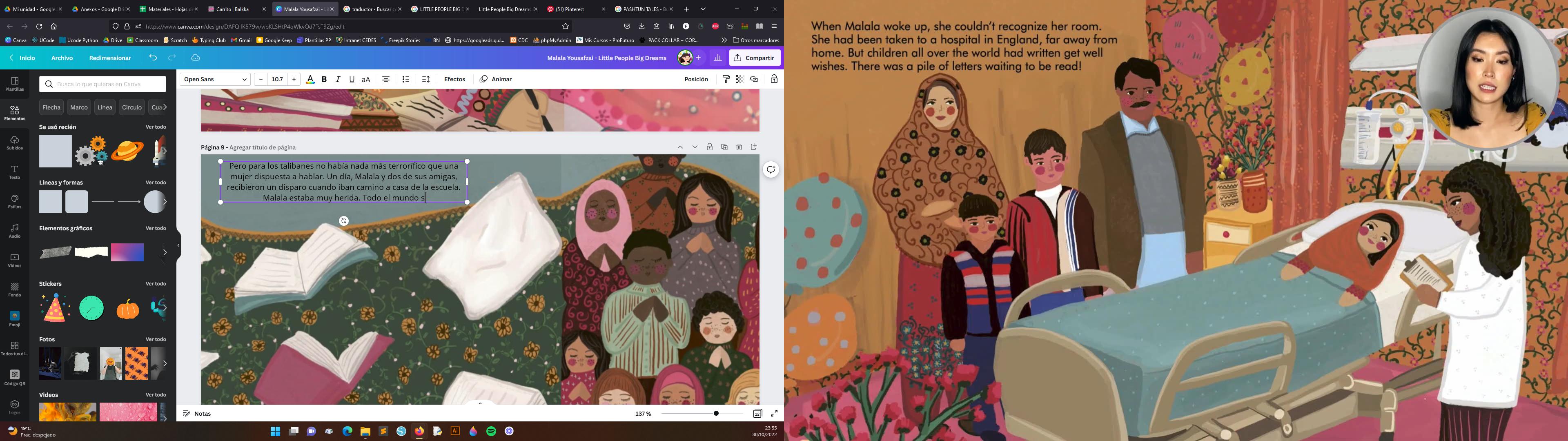This screenshot has height=441, width=1568.
Task: Open the Notas panel
Action: coord(196,414)
